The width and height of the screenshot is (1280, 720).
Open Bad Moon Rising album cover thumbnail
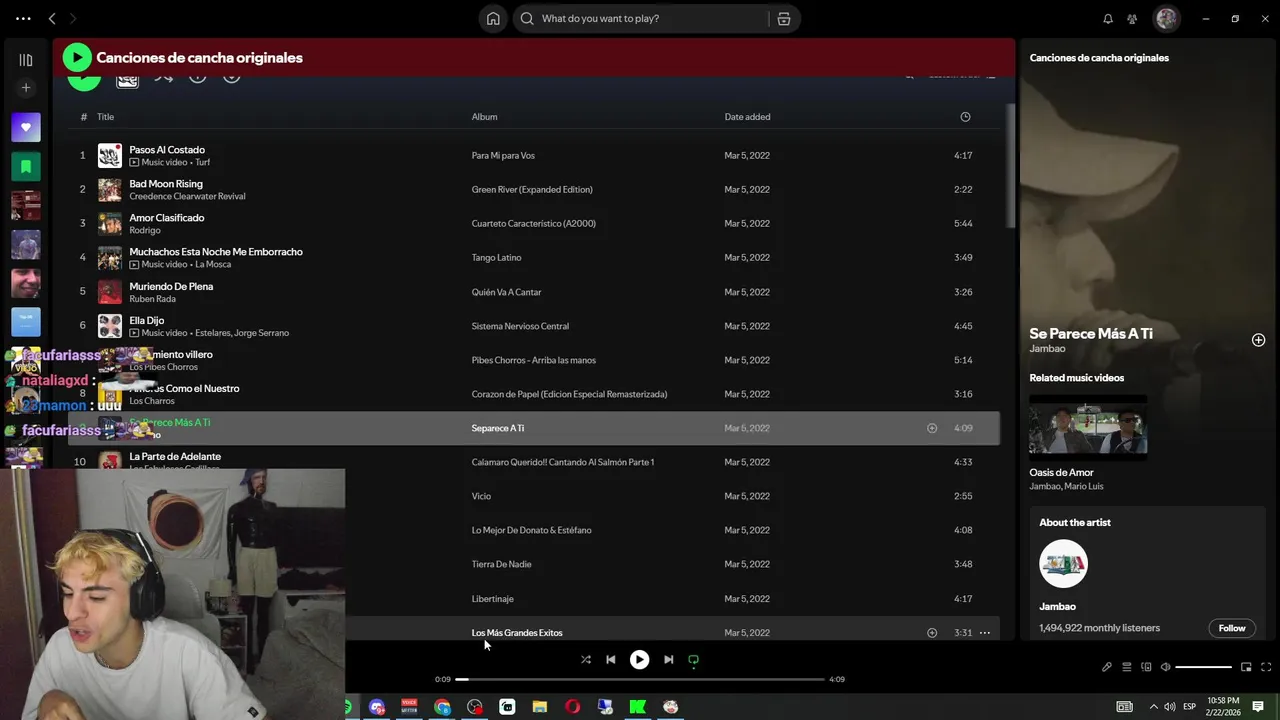[x=110, y=190]
